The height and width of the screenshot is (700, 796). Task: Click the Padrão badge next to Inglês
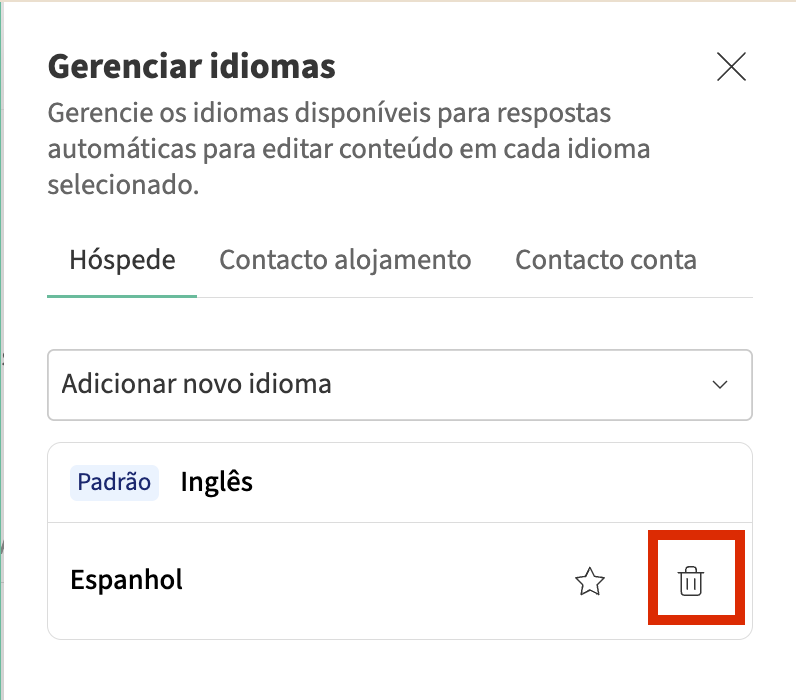click(114, 482)
